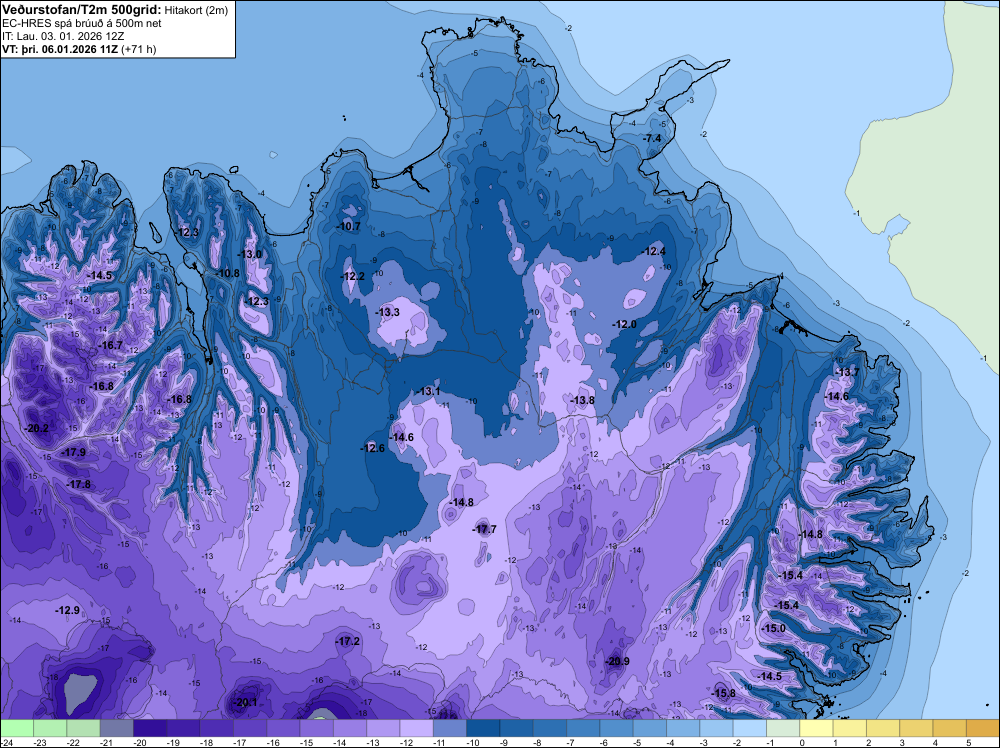Click the -21 slate-gray legend swatch

(117, 727)
